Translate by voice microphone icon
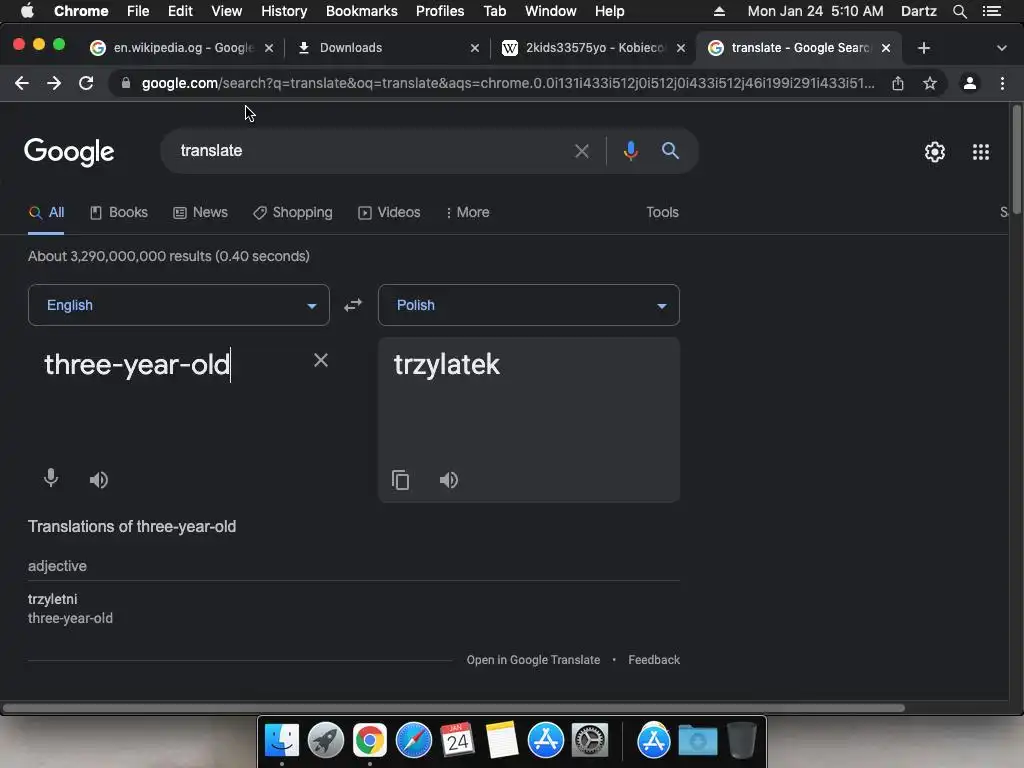 51,479
